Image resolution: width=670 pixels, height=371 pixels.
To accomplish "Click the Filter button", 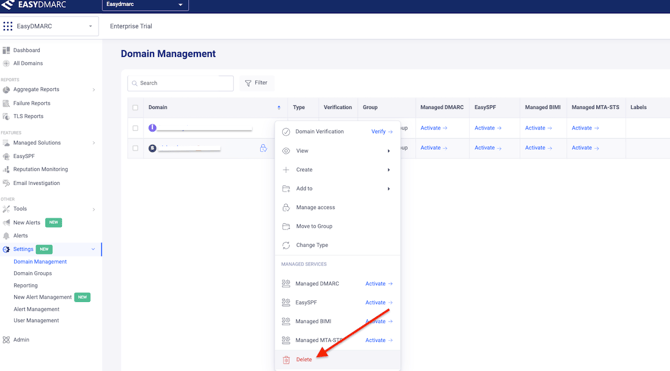I will coord(256,83).
